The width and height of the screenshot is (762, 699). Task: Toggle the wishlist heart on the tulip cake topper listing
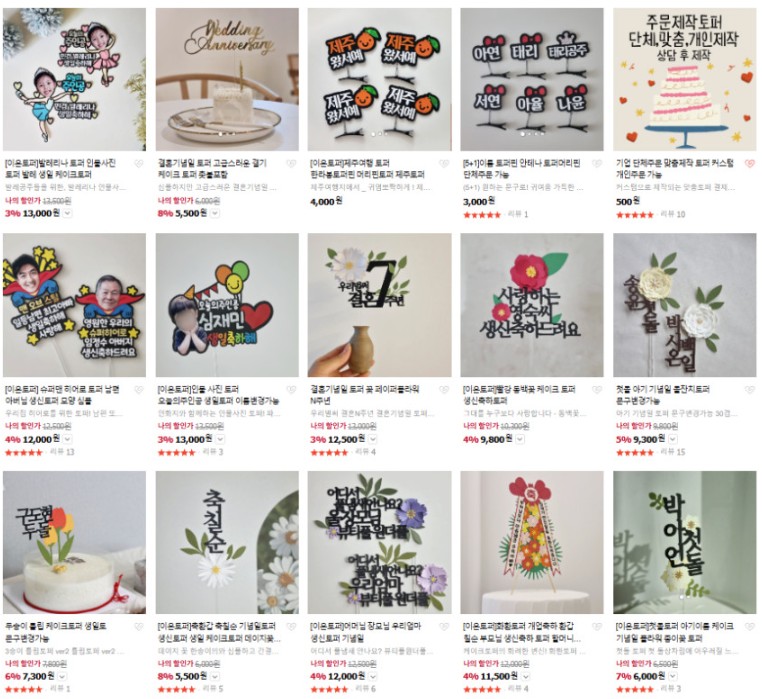139,627
